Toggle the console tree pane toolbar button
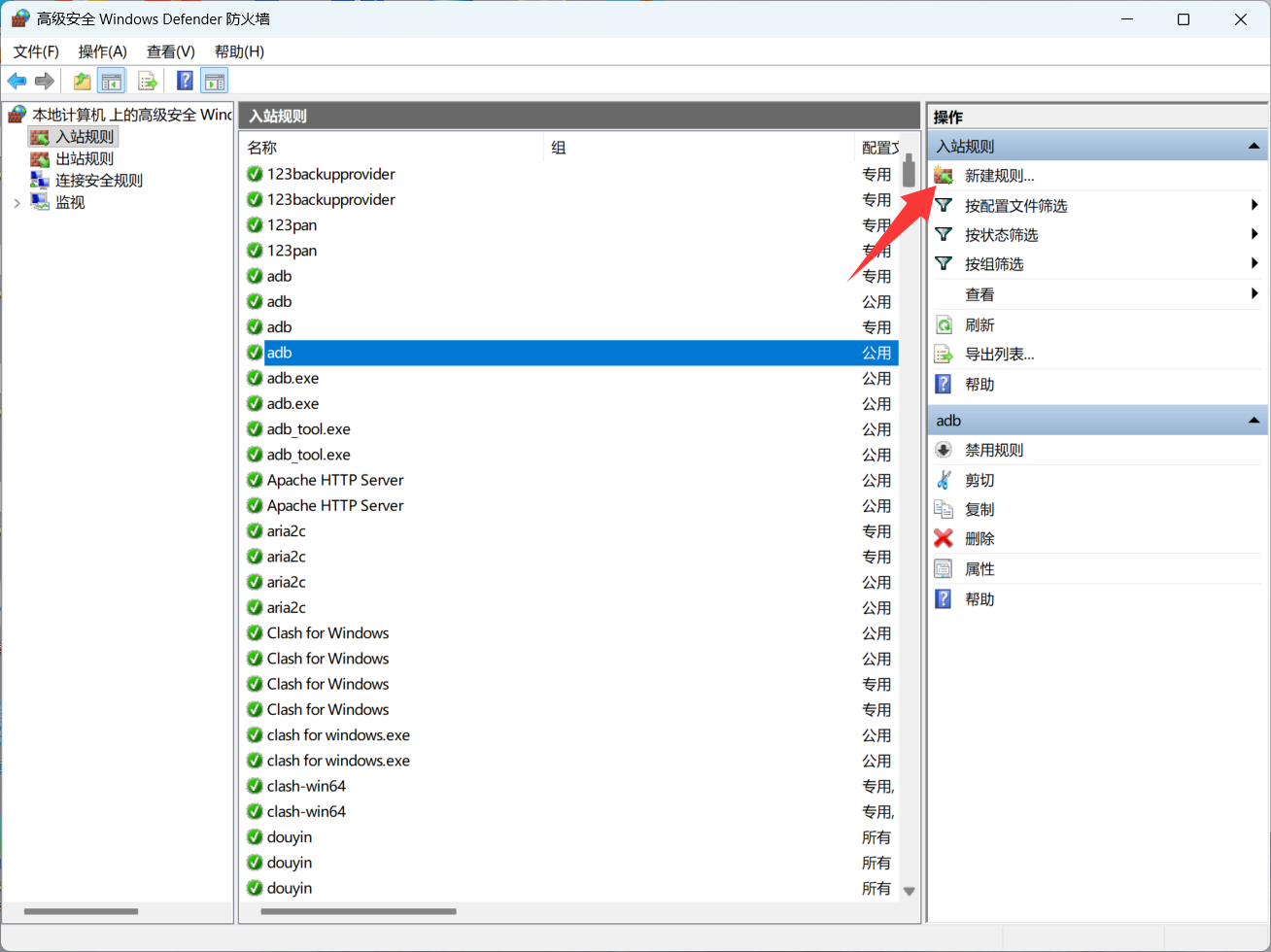The image size is (1271, 952). click(x=113, y=82)
